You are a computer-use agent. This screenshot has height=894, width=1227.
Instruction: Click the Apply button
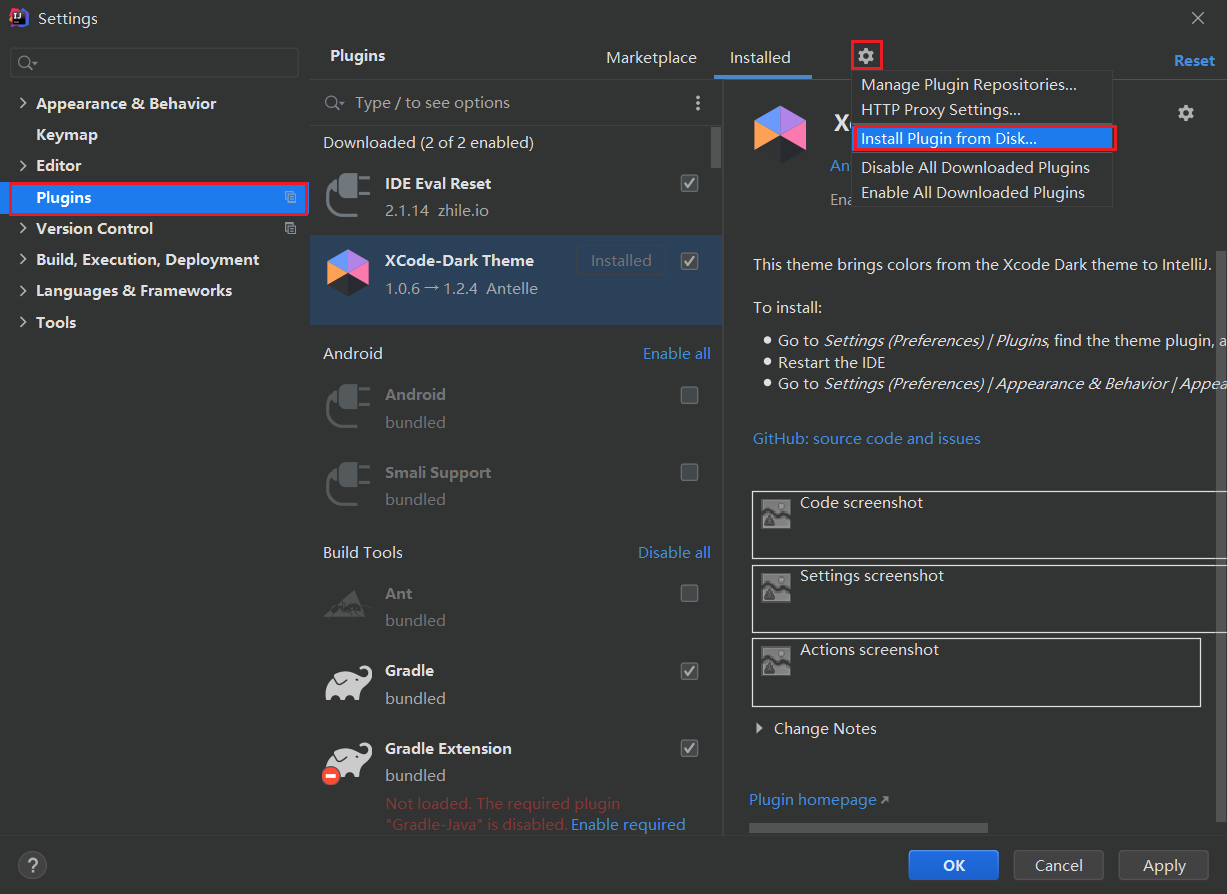point(1164,865)
